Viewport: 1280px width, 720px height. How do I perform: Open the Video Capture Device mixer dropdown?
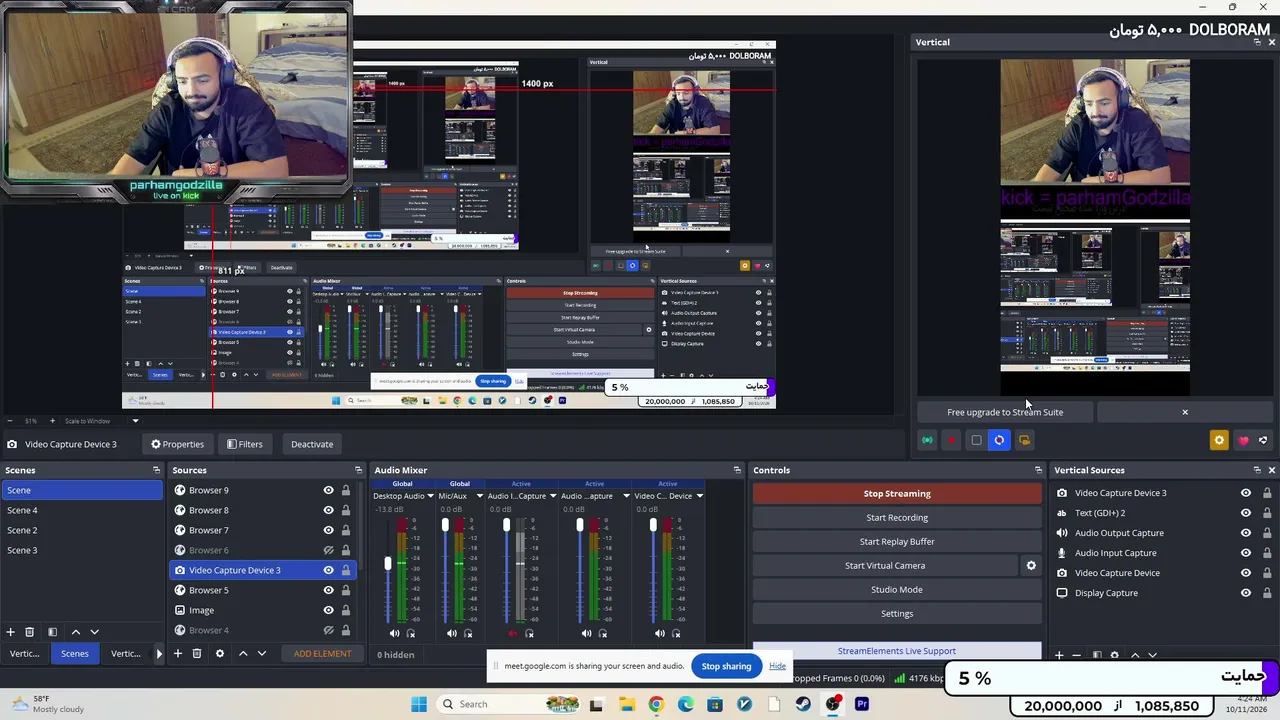click(699, 496)
